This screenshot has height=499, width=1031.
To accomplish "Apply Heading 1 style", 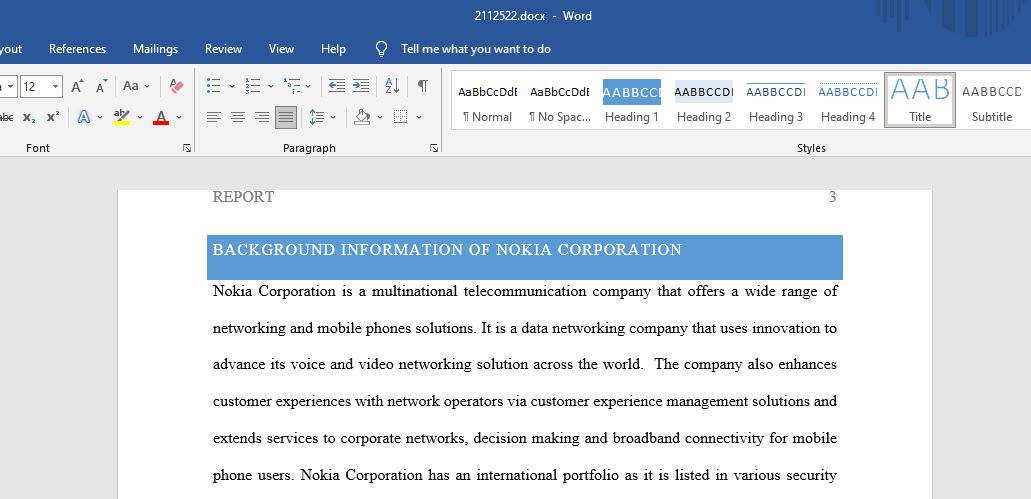I will click(631, 100).
